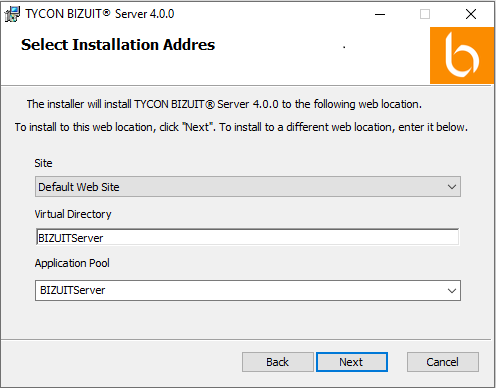
Task: Expand the Site list using its chevron arrow
Action: click(452, 187)
